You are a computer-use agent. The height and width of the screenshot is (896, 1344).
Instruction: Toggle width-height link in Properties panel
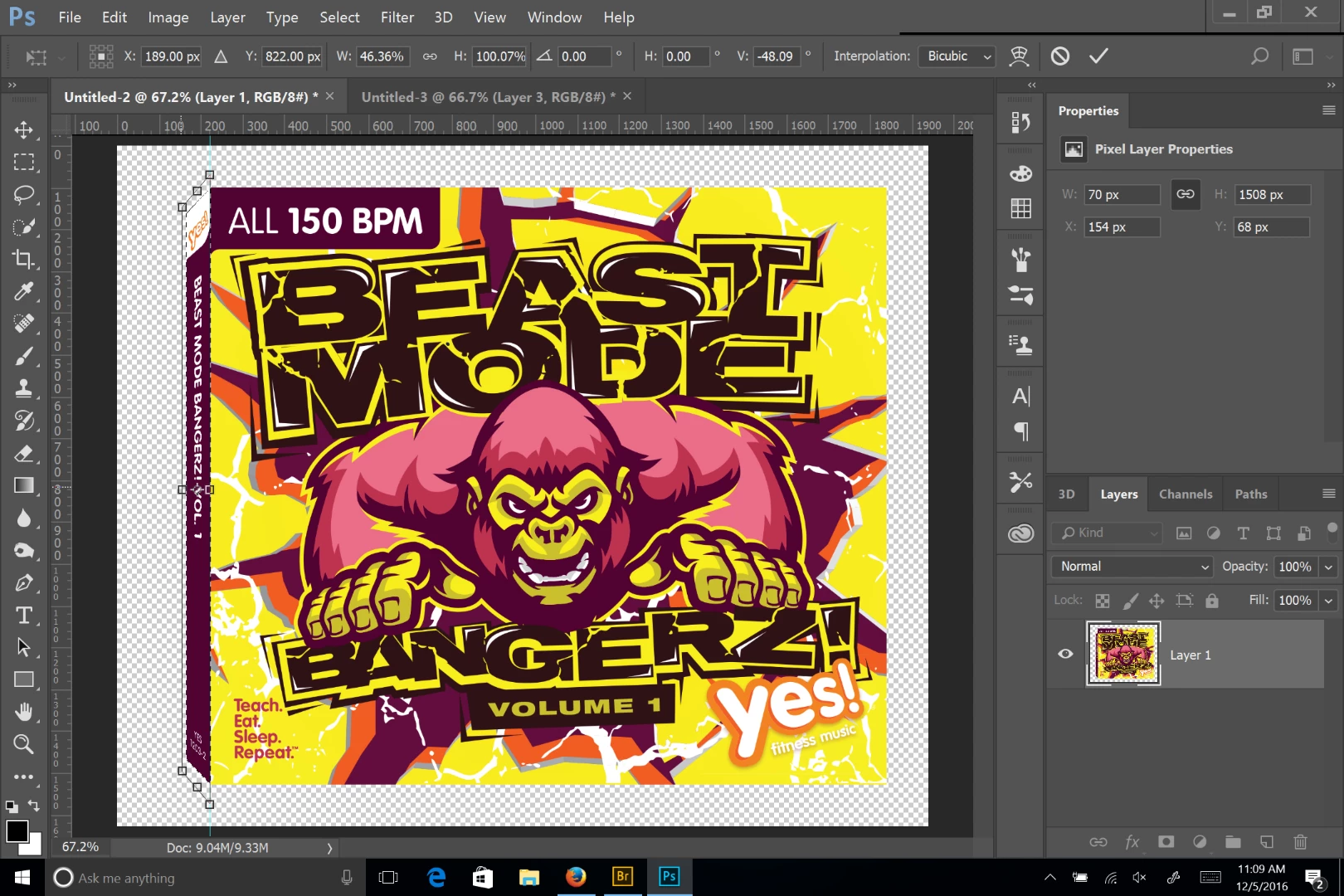click(x=1186, y=194)
